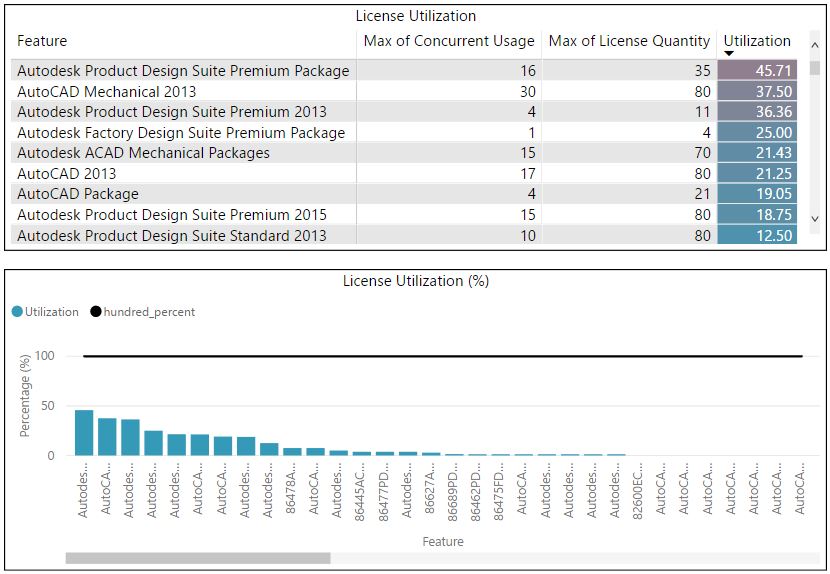Viewport: 830px width, 574px height.
Task: Select Autodesk Factory Design Suite Premium Package row
Action: (x=180, y=133)
